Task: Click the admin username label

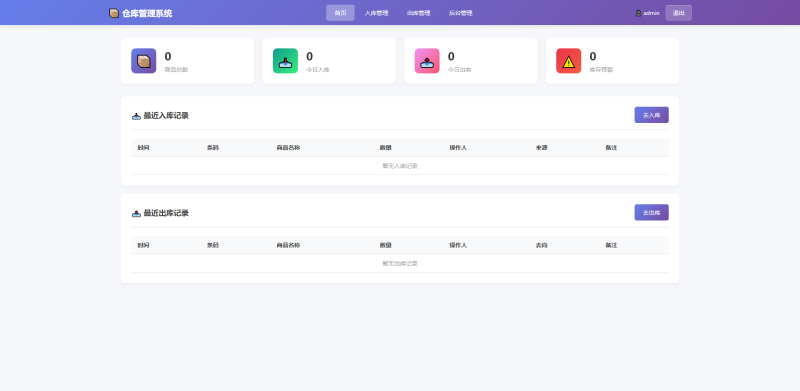Action: coord(652,13)
